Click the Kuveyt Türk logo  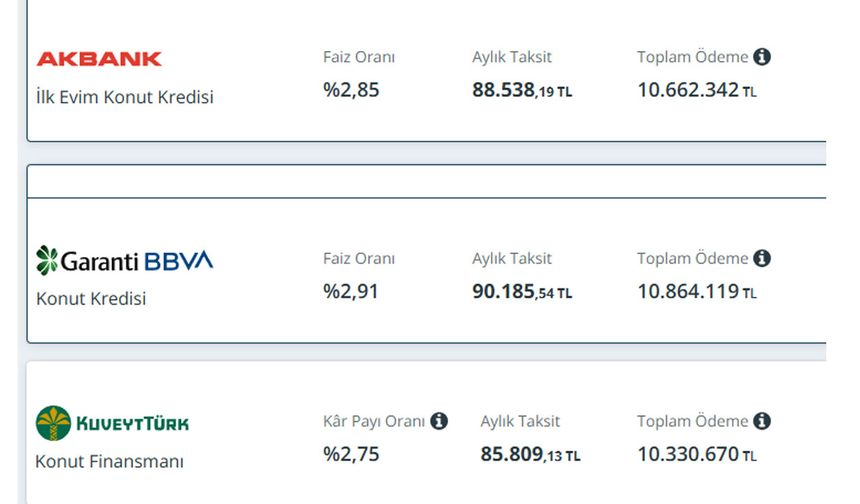click(112, 423)
